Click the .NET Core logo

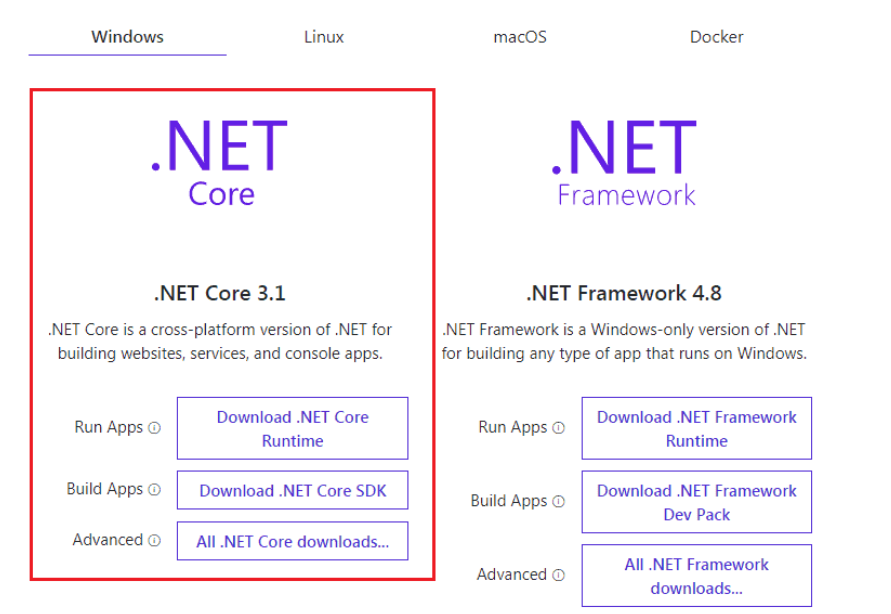[220, 162]
